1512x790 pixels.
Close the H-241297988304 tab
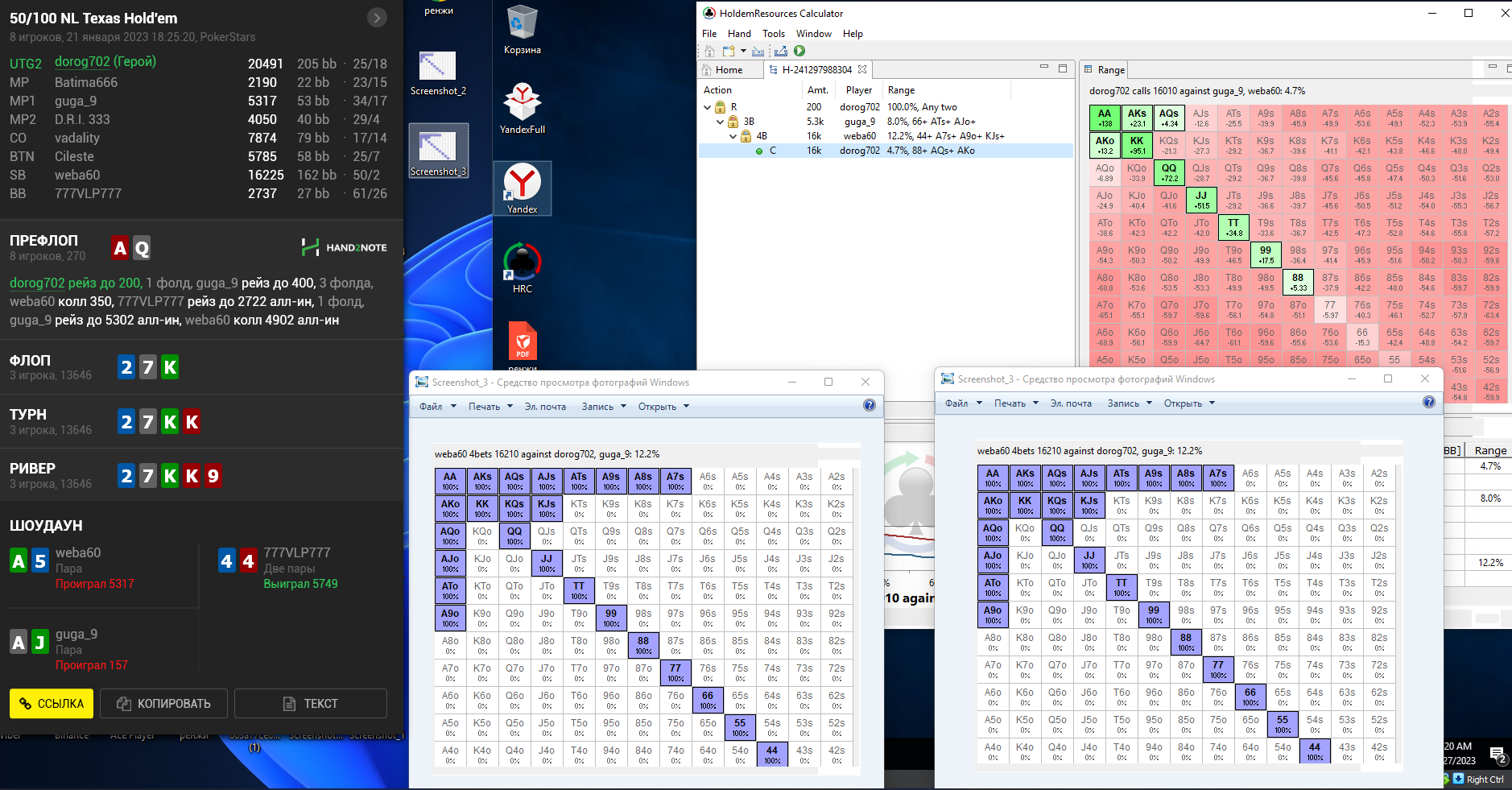(862, 69)
